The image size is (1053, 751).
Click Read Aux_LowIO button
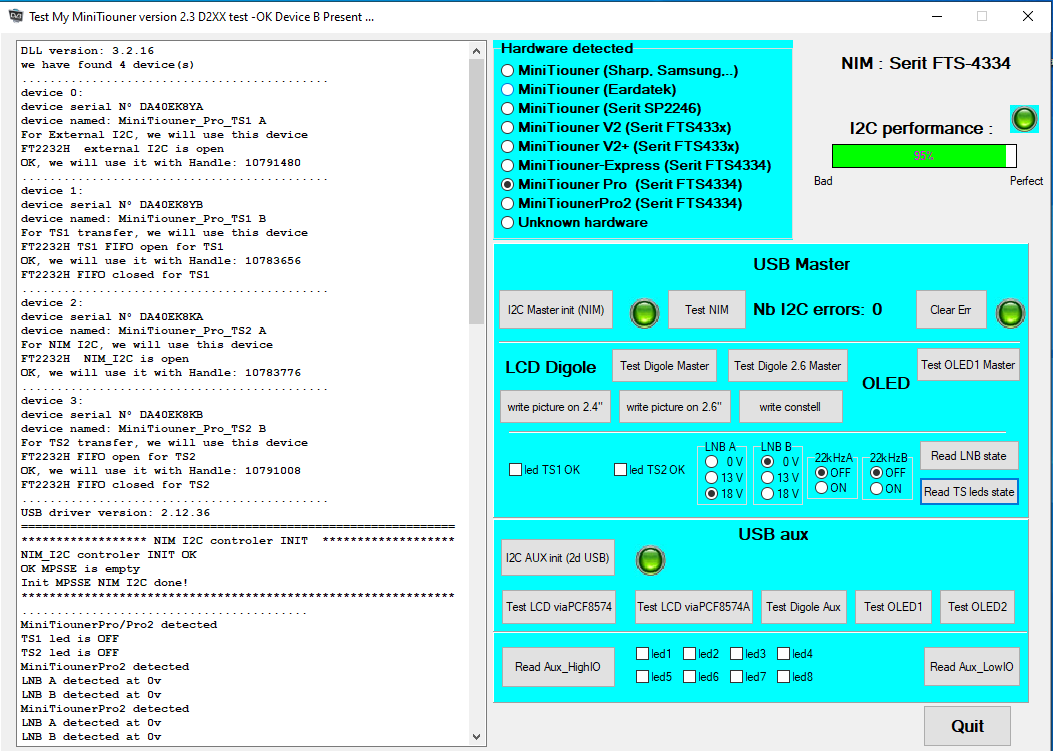pos(972,666)
